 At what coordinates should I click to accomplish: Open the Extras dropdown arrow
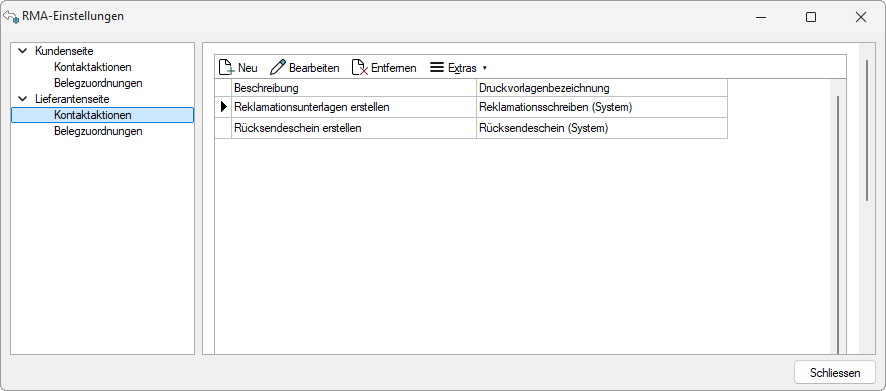click(485, 68)
